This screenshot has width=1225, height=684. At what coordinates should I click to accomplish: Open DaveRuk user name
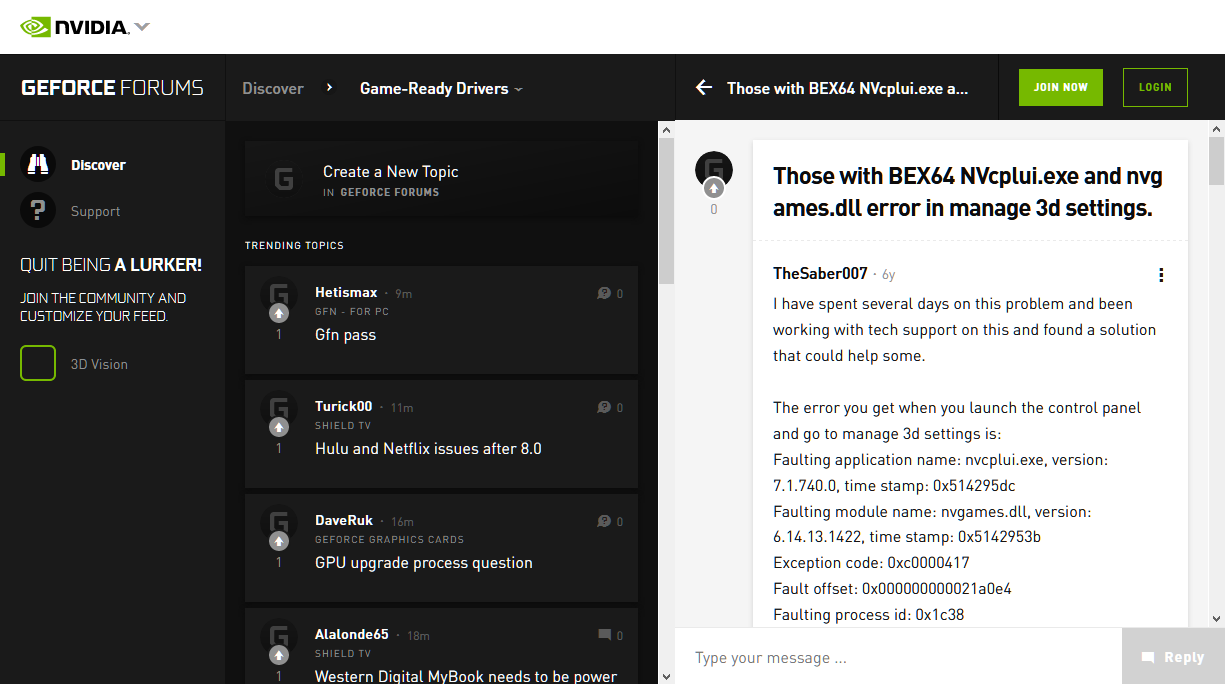(x=344, y=520)
